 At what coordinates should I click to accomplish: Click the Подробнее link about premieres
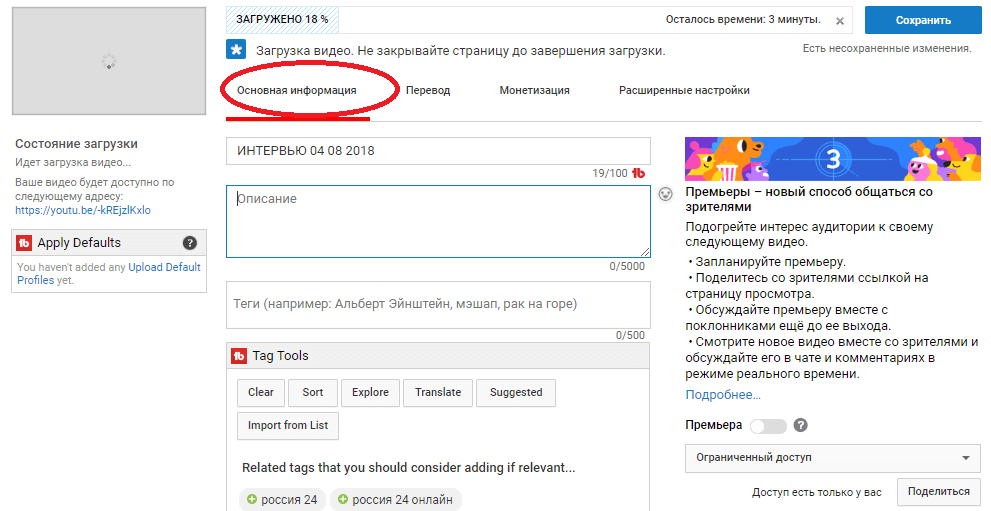723,395
